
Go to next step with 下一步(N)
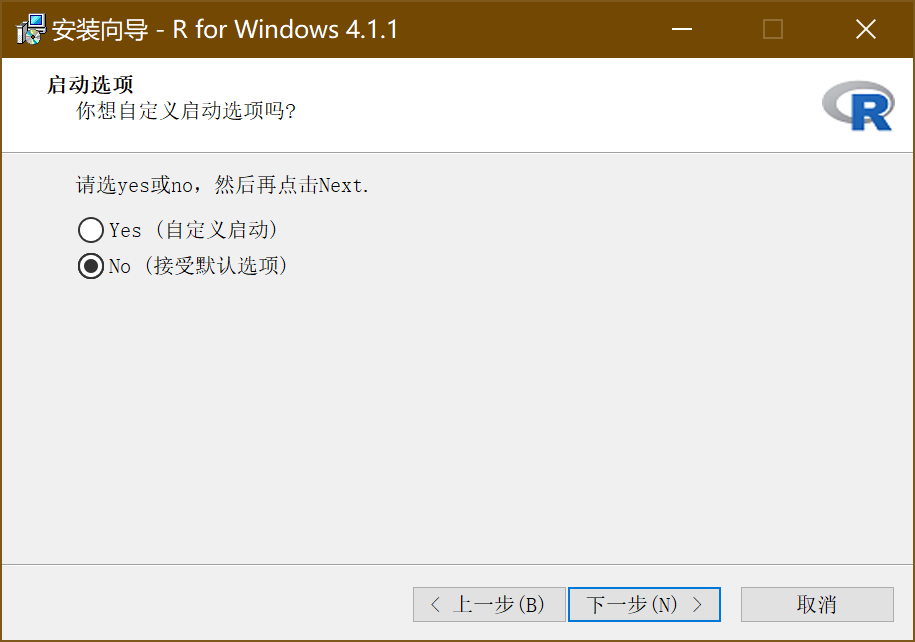click(x=644, y=605)
